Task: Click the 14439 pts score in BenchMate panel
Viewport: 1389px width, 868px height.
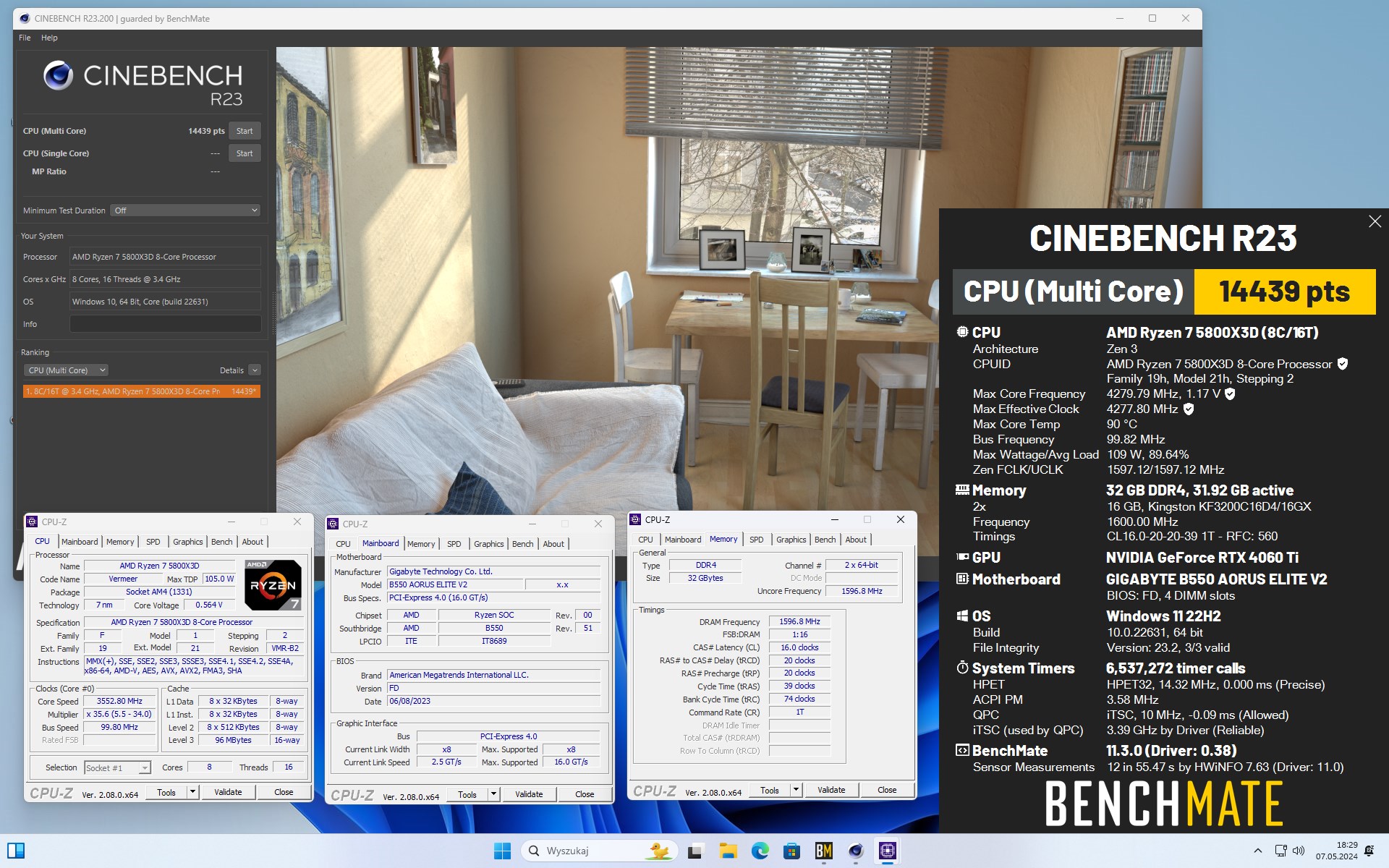Action: pos(1284,292)
